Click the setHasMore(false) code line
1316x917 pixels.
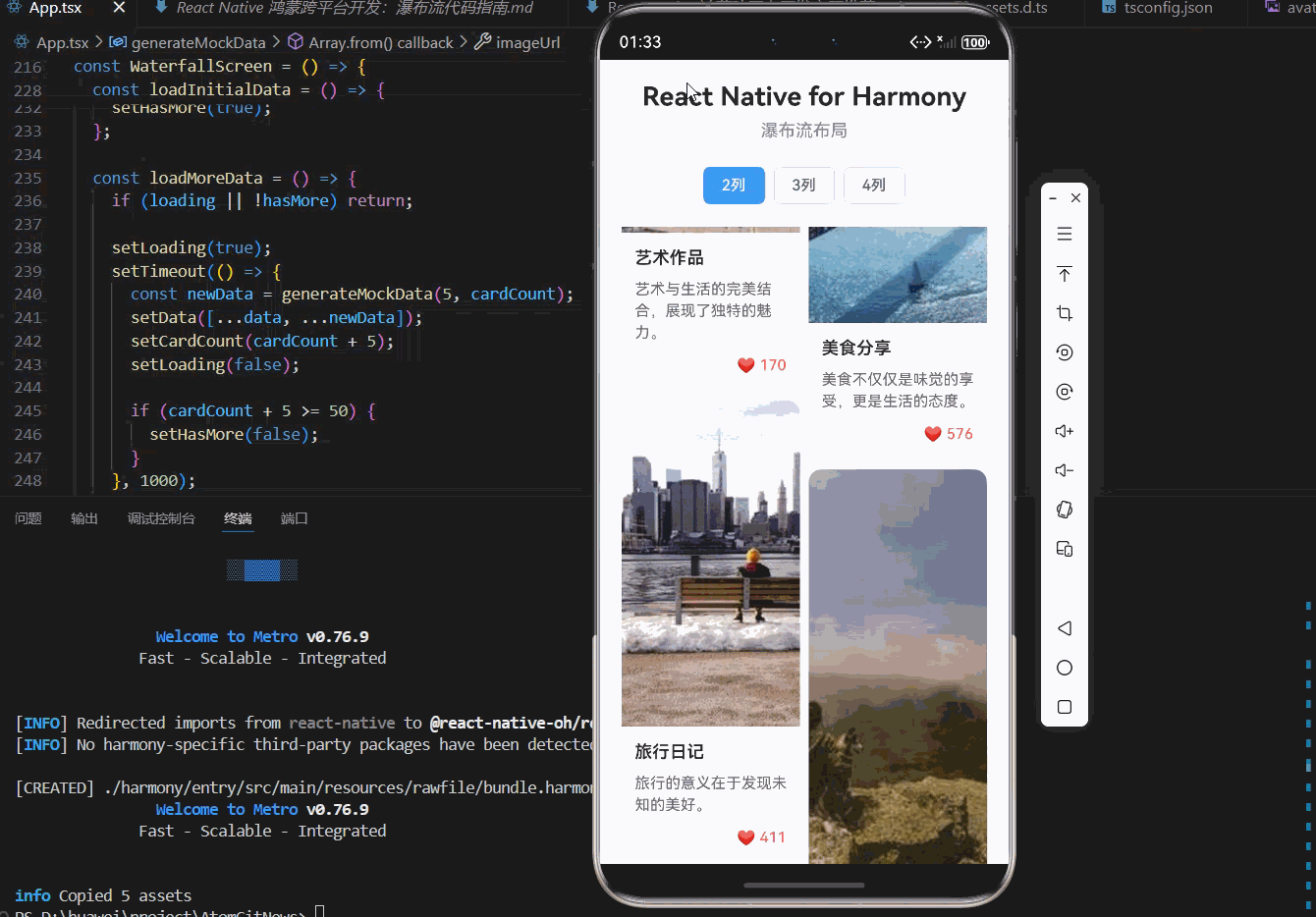234,434
